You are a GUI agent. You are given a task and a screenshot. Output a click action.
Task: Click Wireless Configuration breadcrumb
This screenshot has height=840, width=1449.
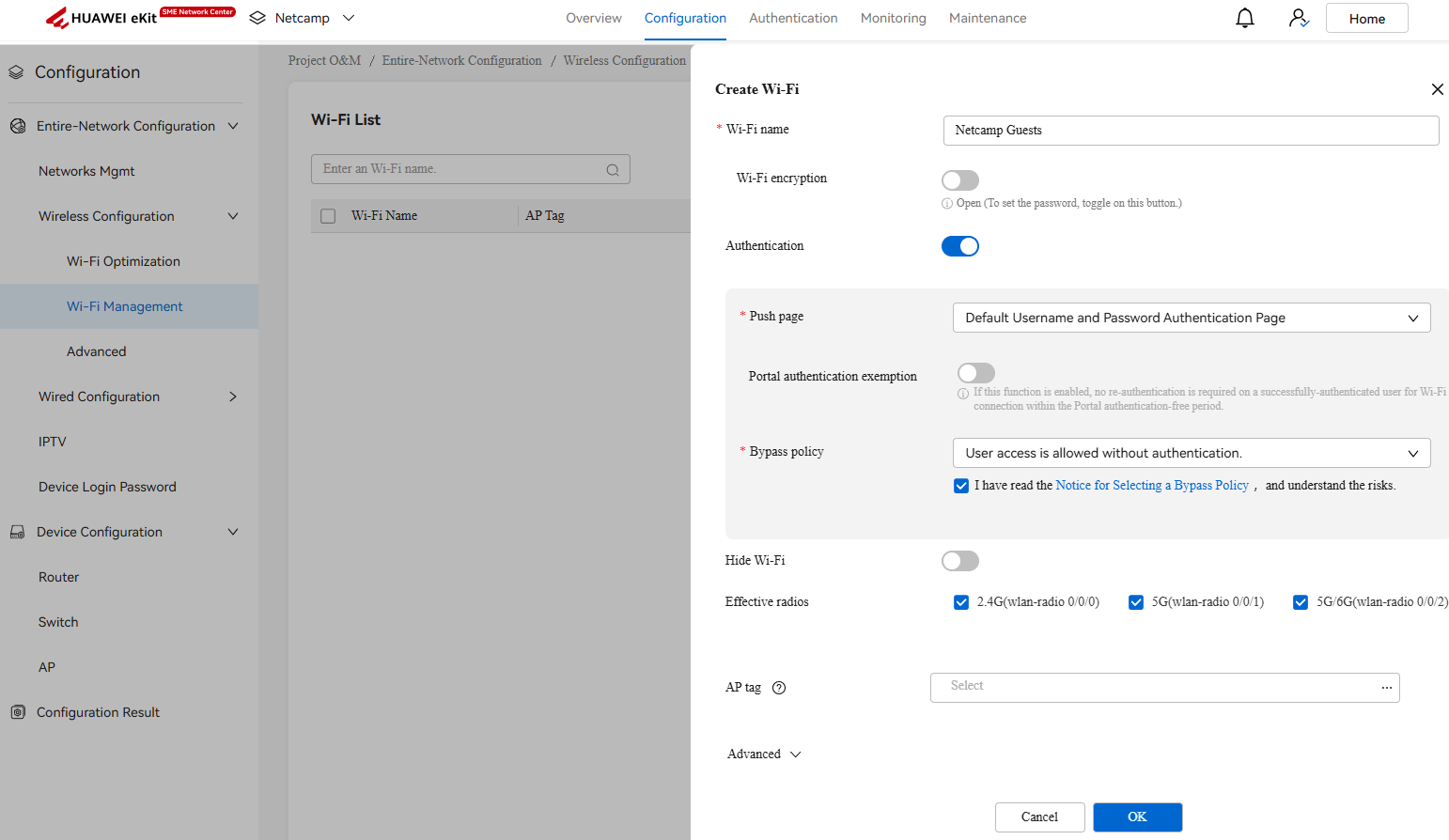(625, 61)
